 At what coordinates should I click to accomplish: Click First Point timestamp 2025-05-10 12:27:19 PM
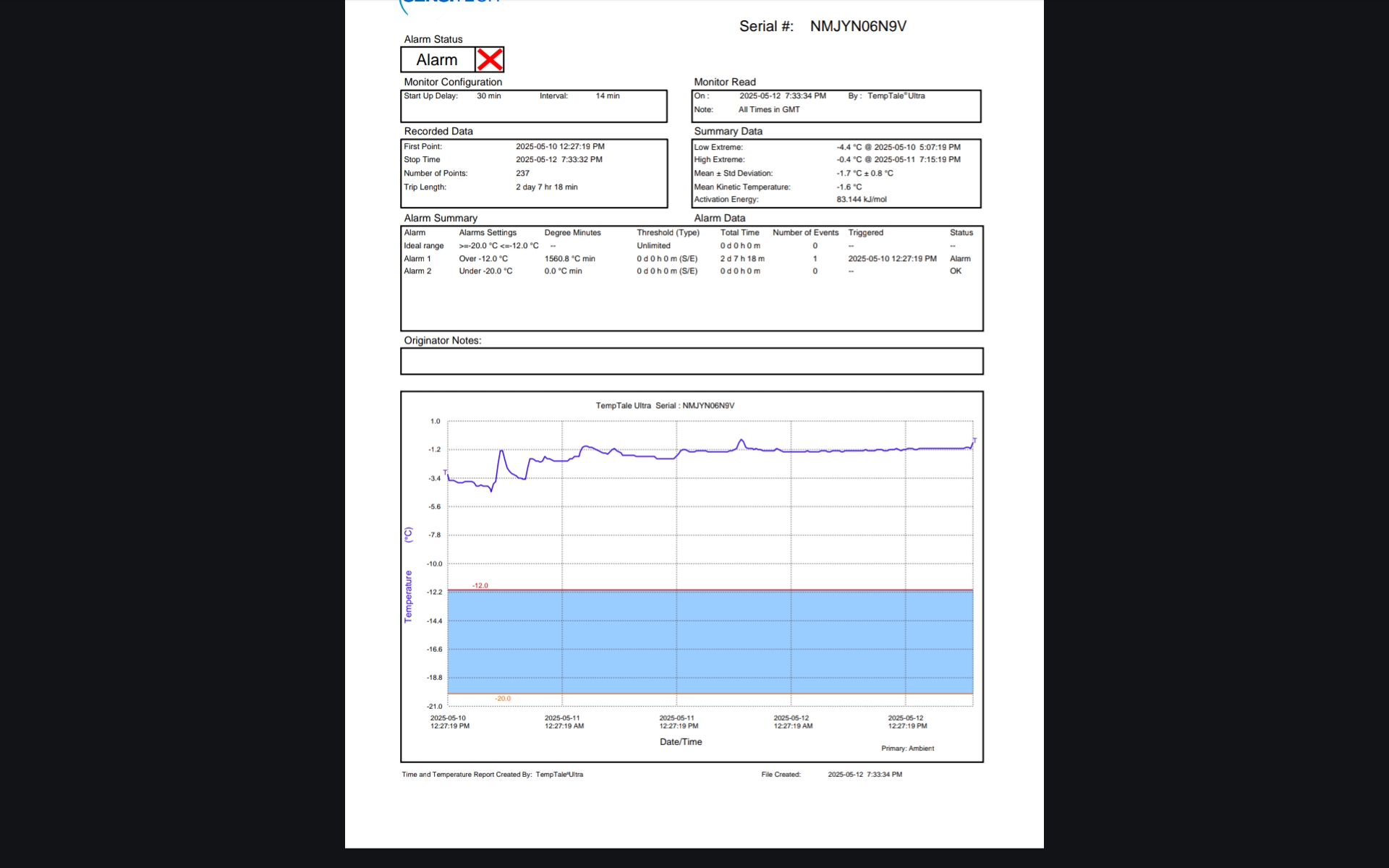tap(560, 146)
